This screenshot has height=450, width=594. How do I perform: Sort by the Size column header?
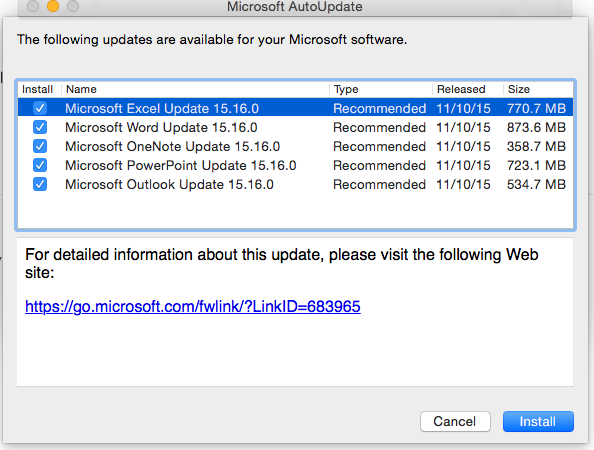click(x=538, y=89)
